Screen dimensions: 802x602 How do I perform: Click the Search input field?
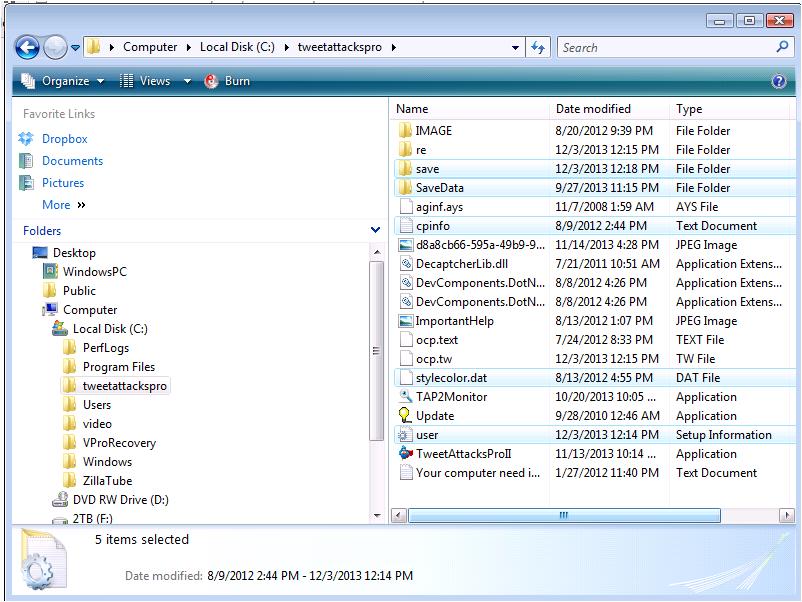pyautogui.click(x=664, y=47)
